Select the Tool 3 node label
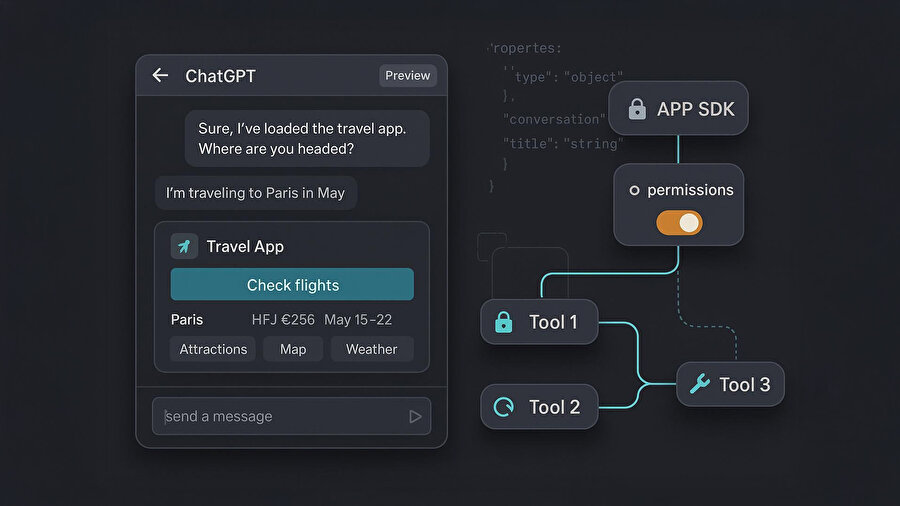 click(745, 384)
